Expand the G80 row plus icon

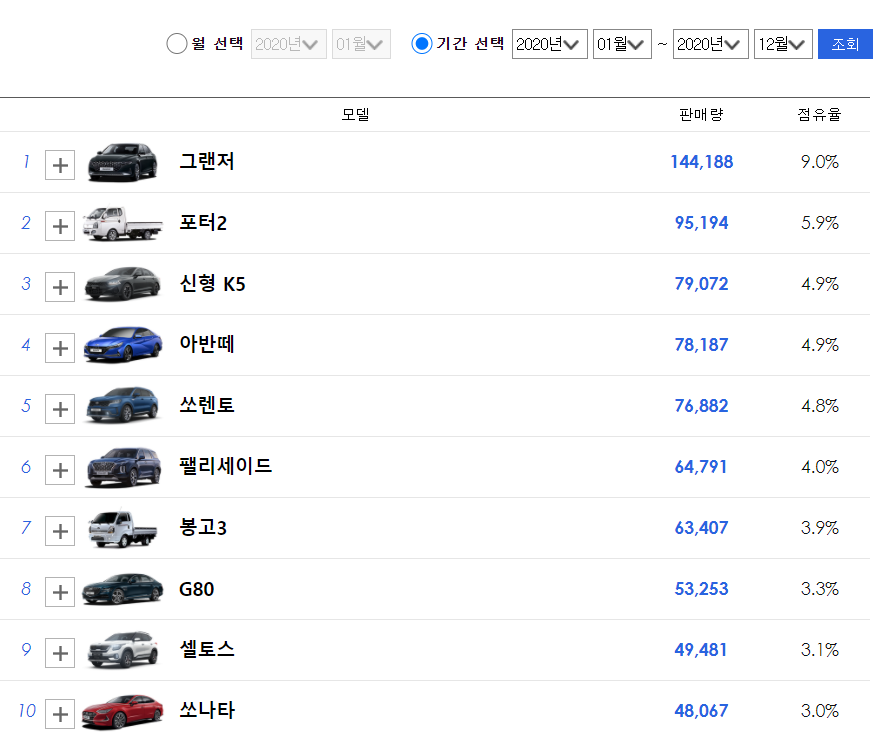[60, 592]
